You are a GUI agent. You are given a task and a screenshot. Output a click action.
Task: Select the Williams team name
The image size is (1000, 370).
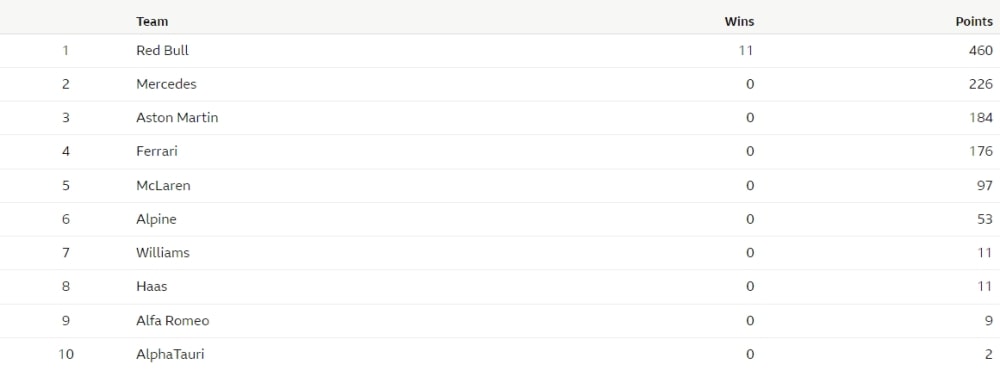(x=163, y=253)
